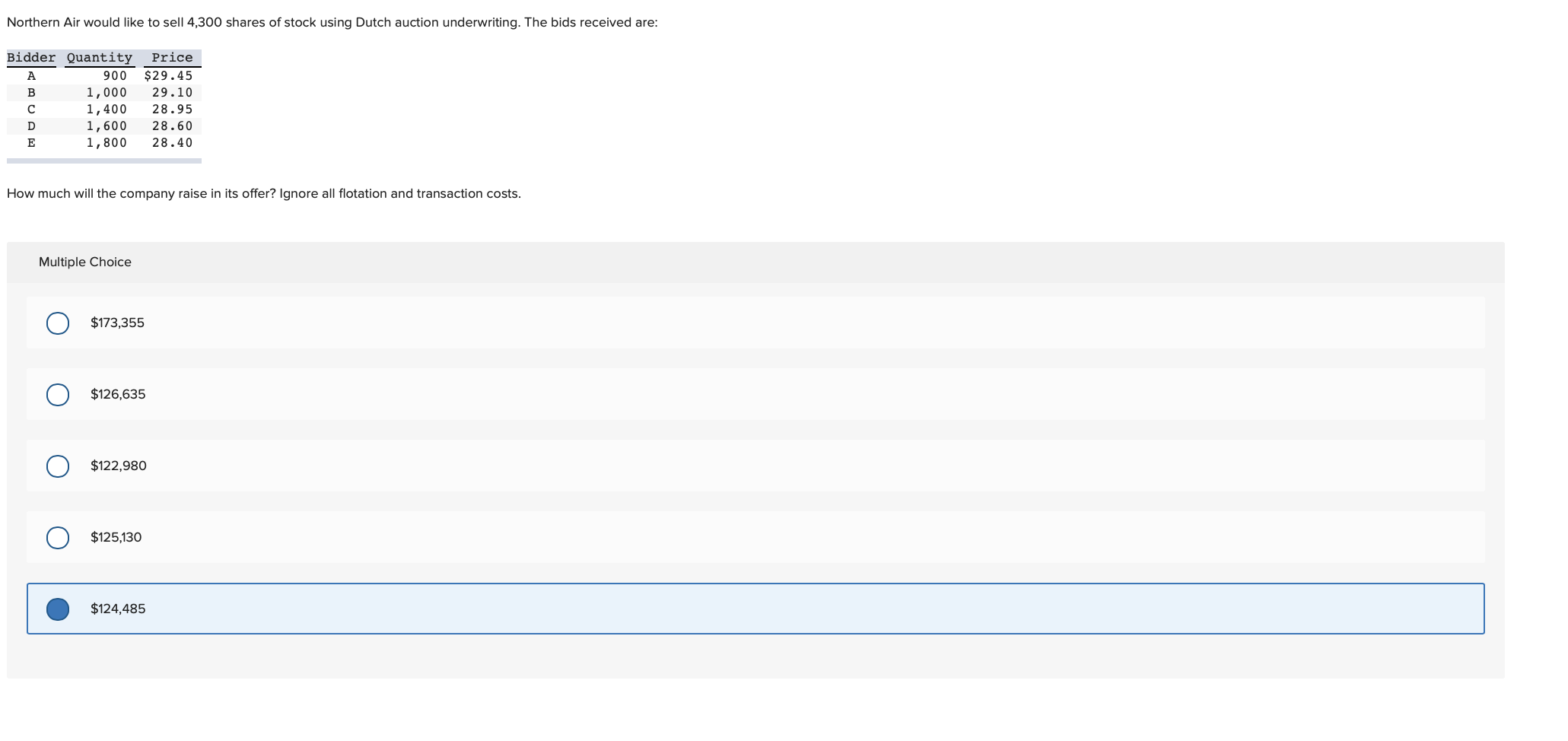Image resolution: width=1568 pixels, height=741 pixels.
Task: Click the Price column header
Action: tap(172, 58)
